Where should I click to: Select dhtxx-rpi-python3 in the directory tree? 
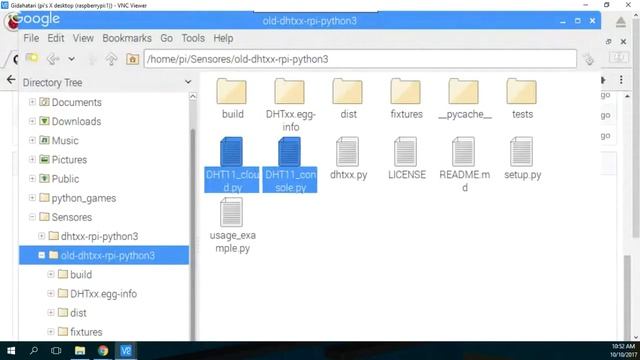pos(100,236)
